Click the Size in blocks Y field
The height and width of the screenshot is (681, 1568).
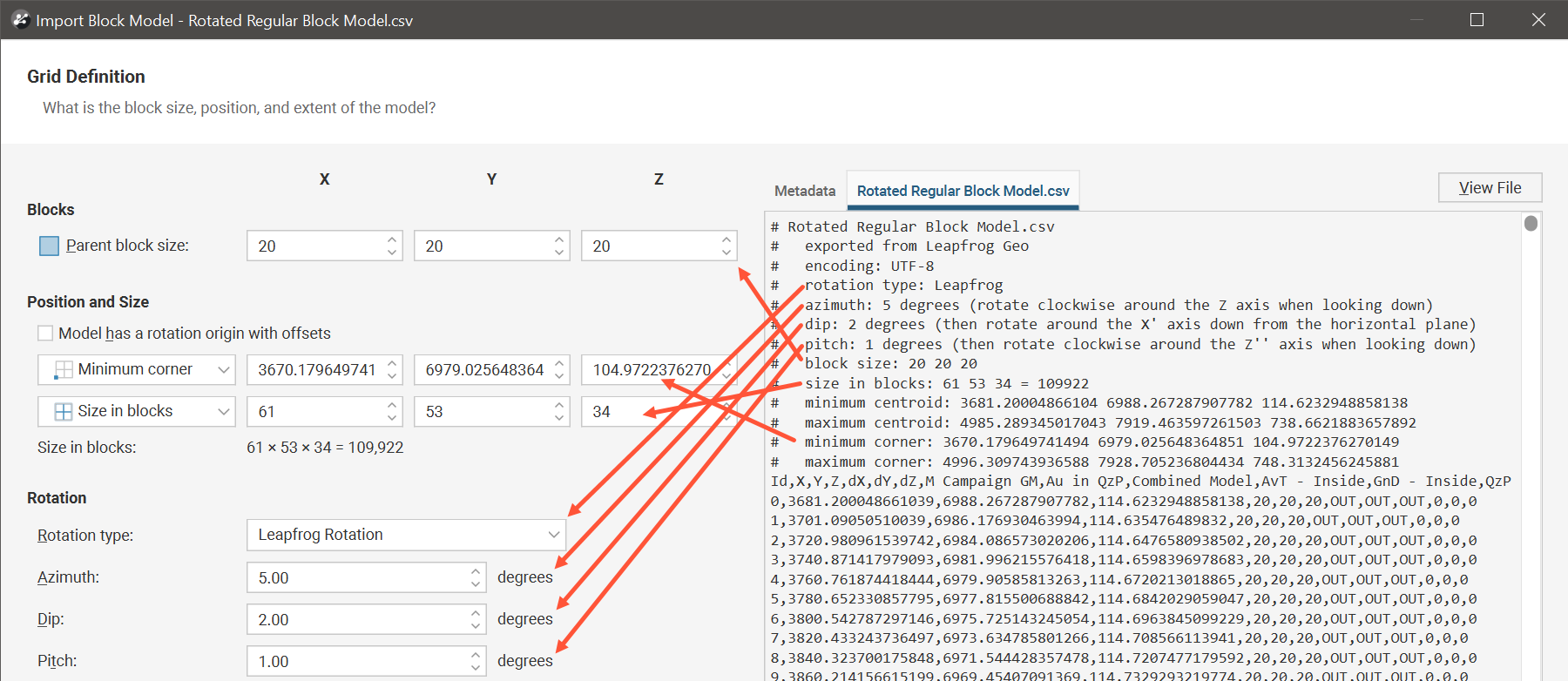coord(483,412)
